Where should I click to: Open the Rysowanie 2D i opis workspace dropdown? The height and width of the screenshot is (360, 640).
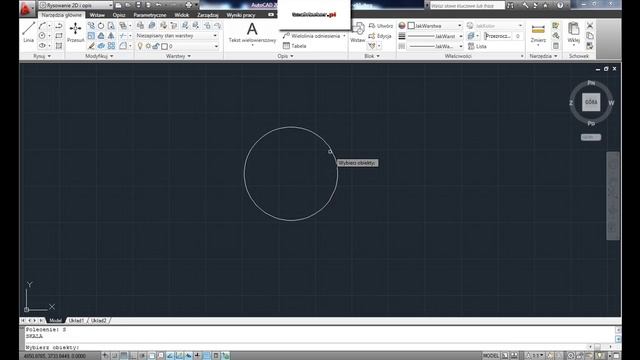(x=76, y=5)
